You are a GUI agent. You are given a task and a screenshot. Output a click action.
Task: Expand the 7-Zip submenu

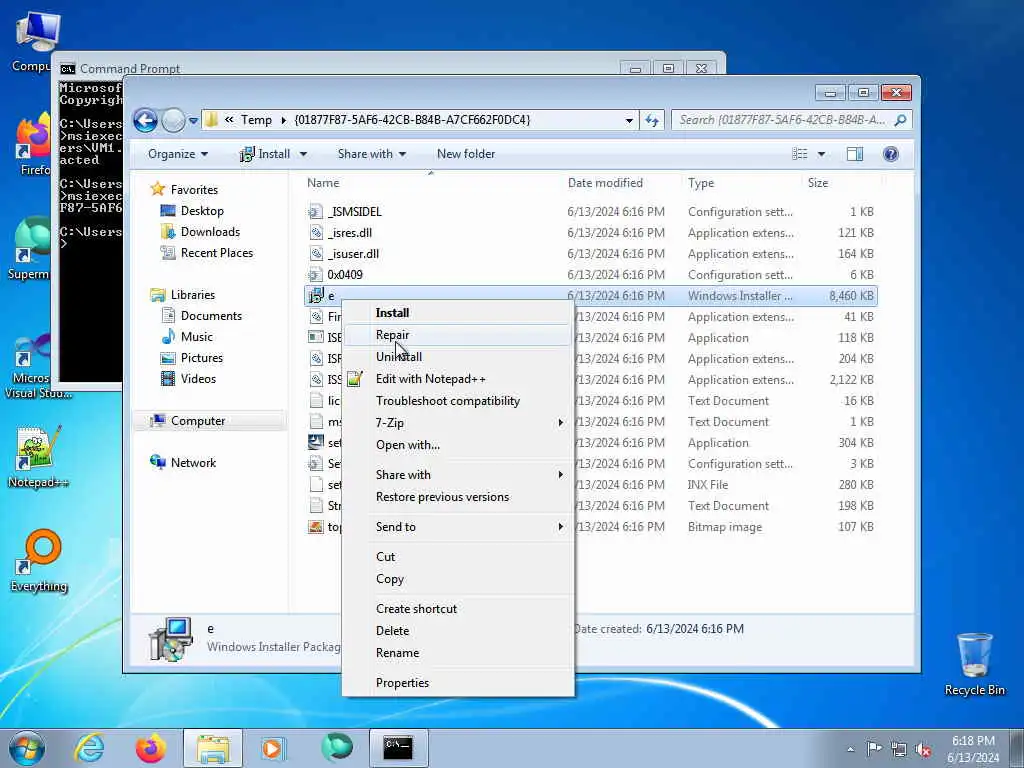458,423
